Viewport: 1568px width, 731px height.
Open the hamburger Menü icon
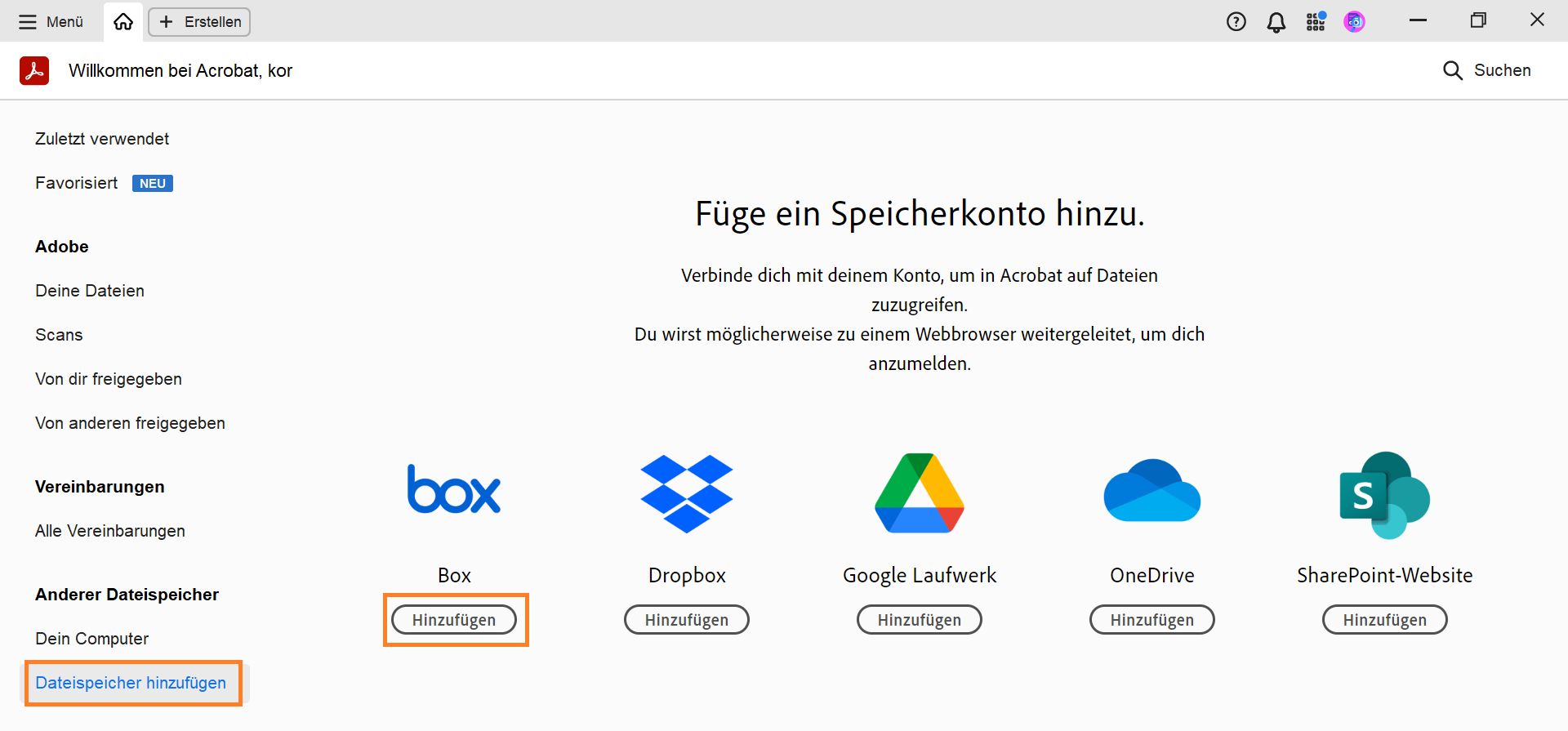[x=28, y=22]
